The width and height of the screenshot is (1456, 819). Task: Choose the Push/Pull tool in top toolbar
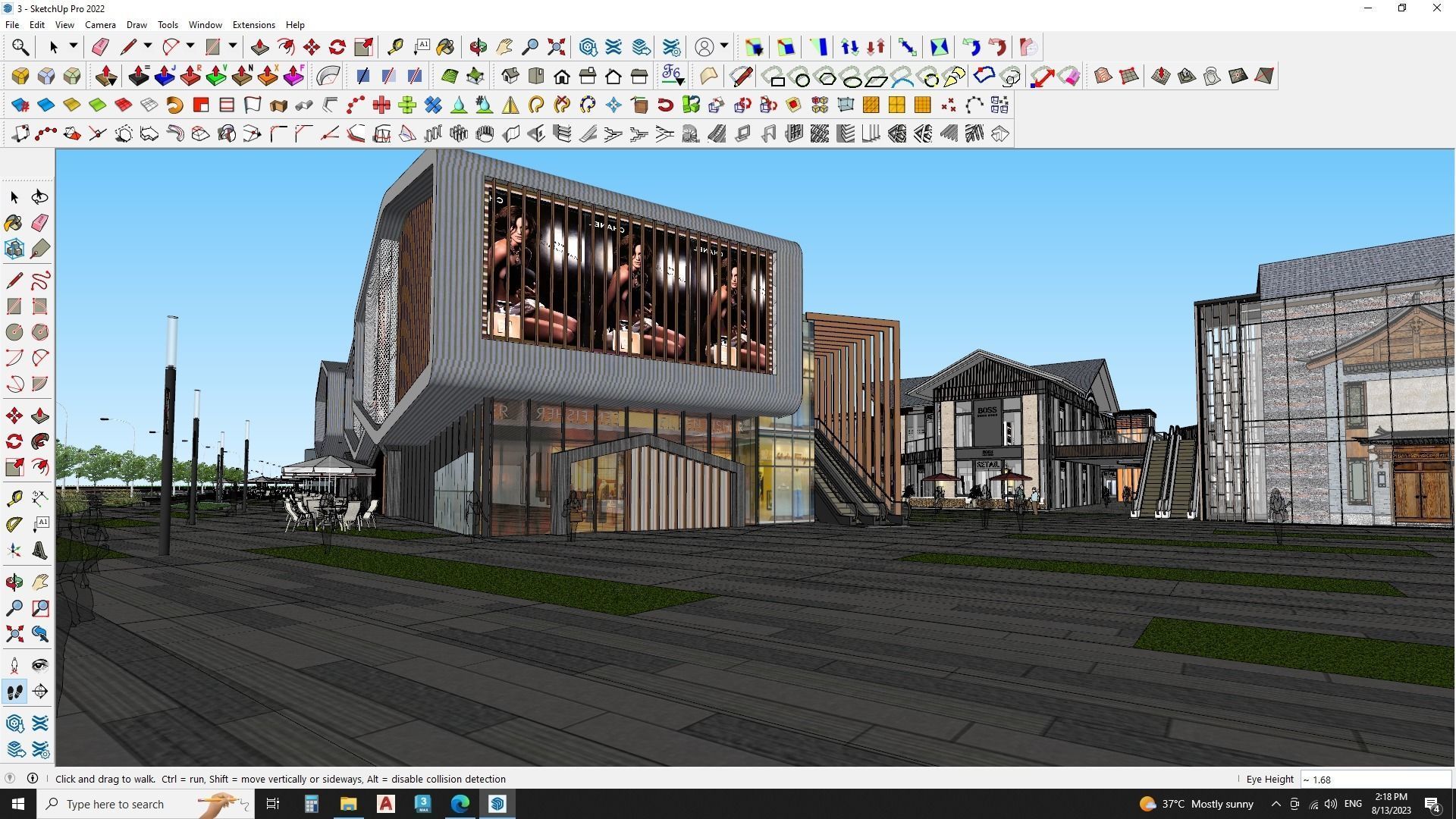(x=259, y=47)
